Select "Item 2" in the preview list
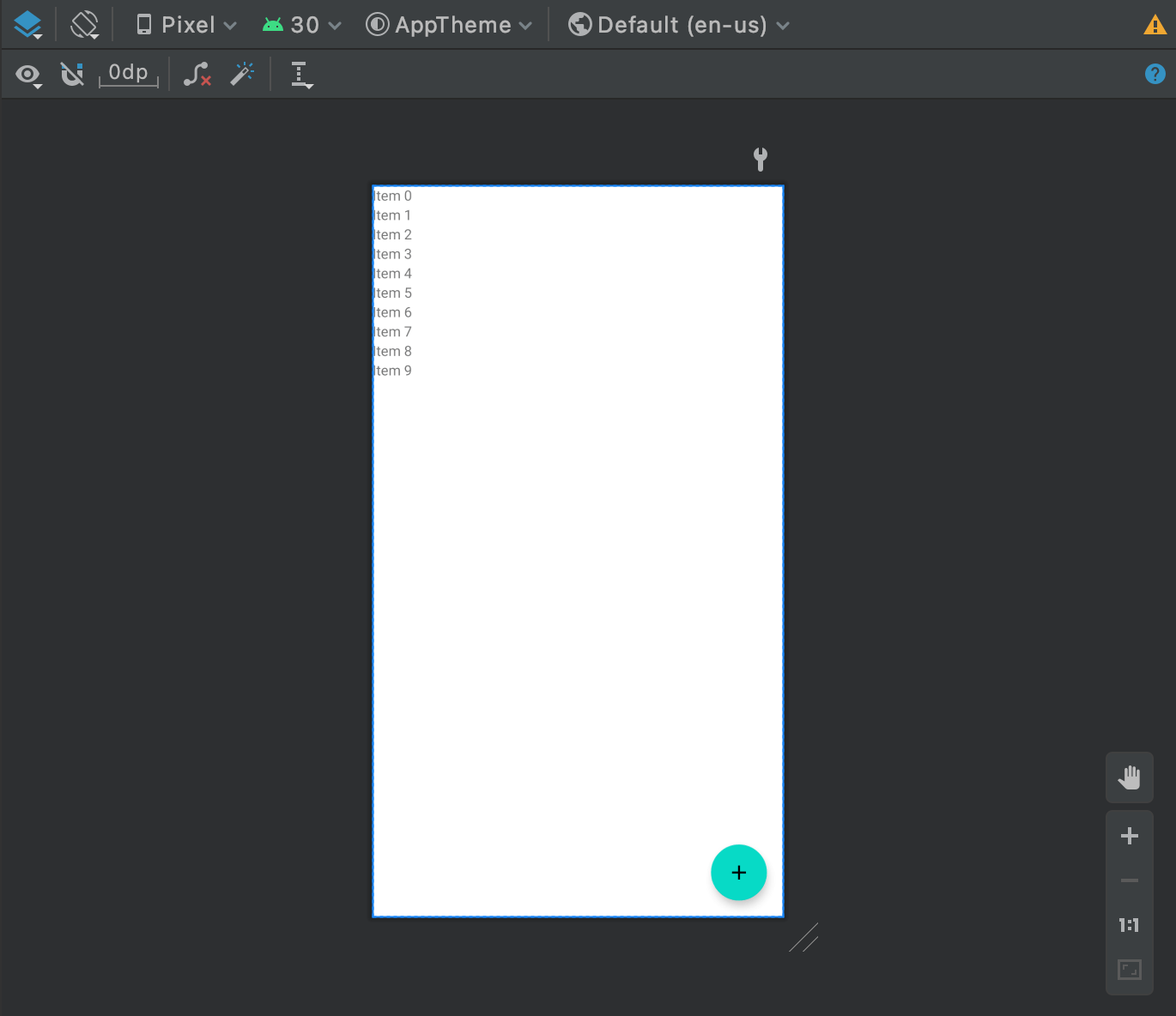The width and height of the screenshot is (1176, 1016). click(x=393, y=234)
